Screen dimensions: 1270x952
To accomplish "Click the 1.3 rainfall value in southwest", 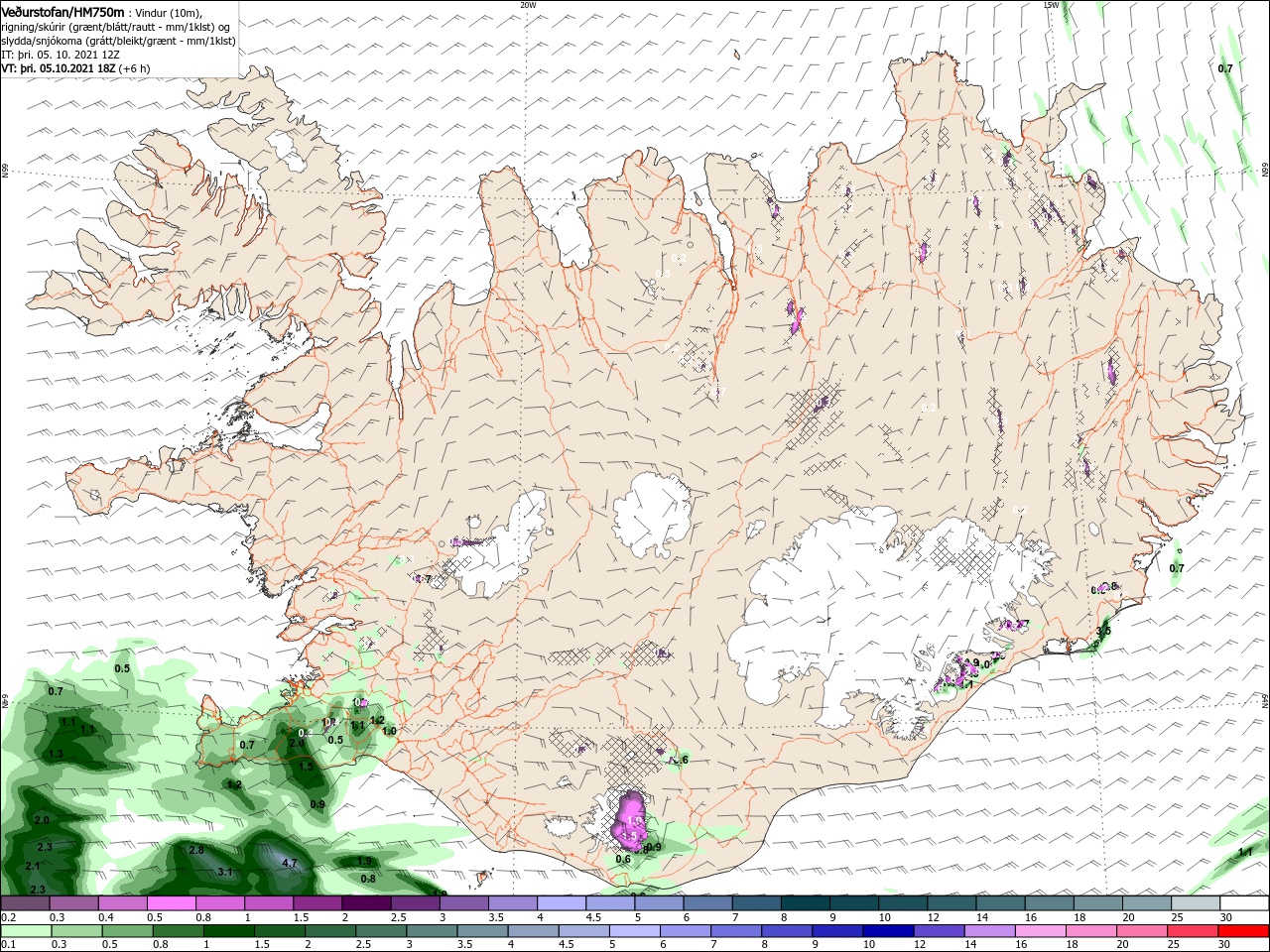I will click(x=56, y=754).
